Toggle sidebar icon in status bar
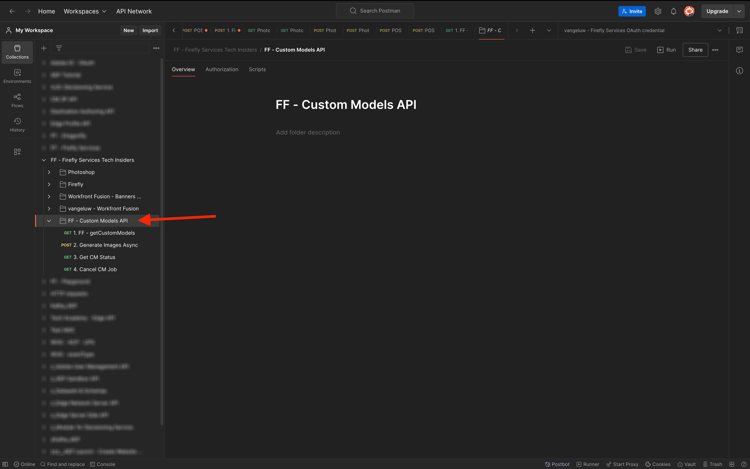The image size is (750, 469). [x=5, y=464]
